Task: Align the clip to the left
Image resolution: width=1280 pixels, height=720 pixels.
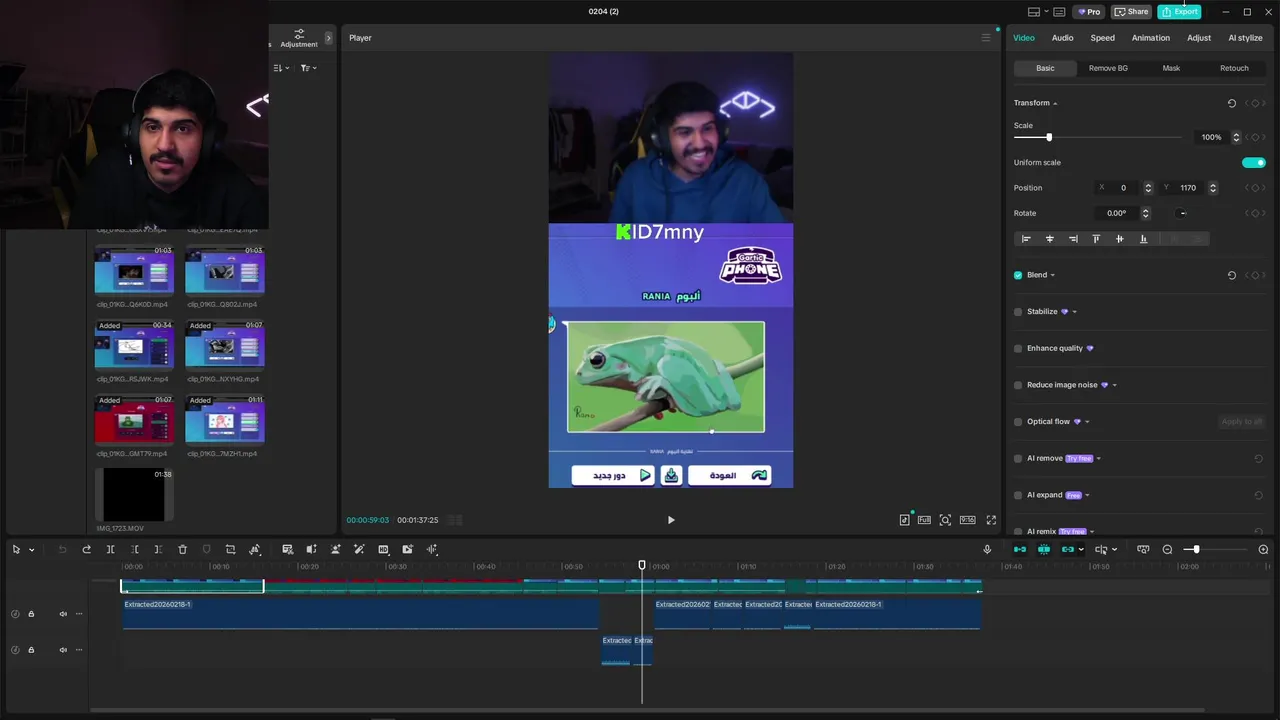Action: [x=1025, y=239]
